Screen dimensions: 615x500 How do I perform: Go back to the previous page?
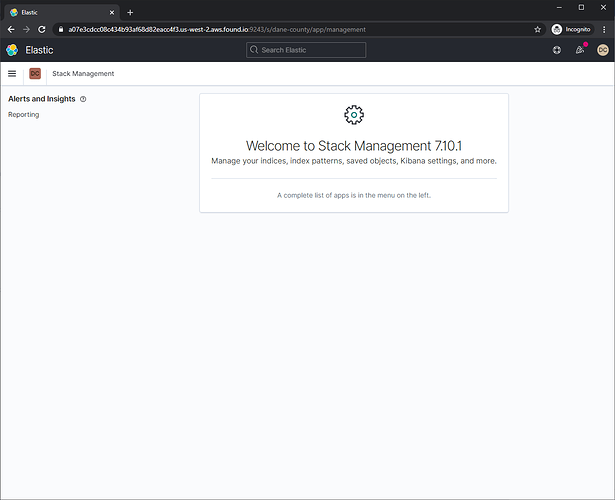[11, 29]
